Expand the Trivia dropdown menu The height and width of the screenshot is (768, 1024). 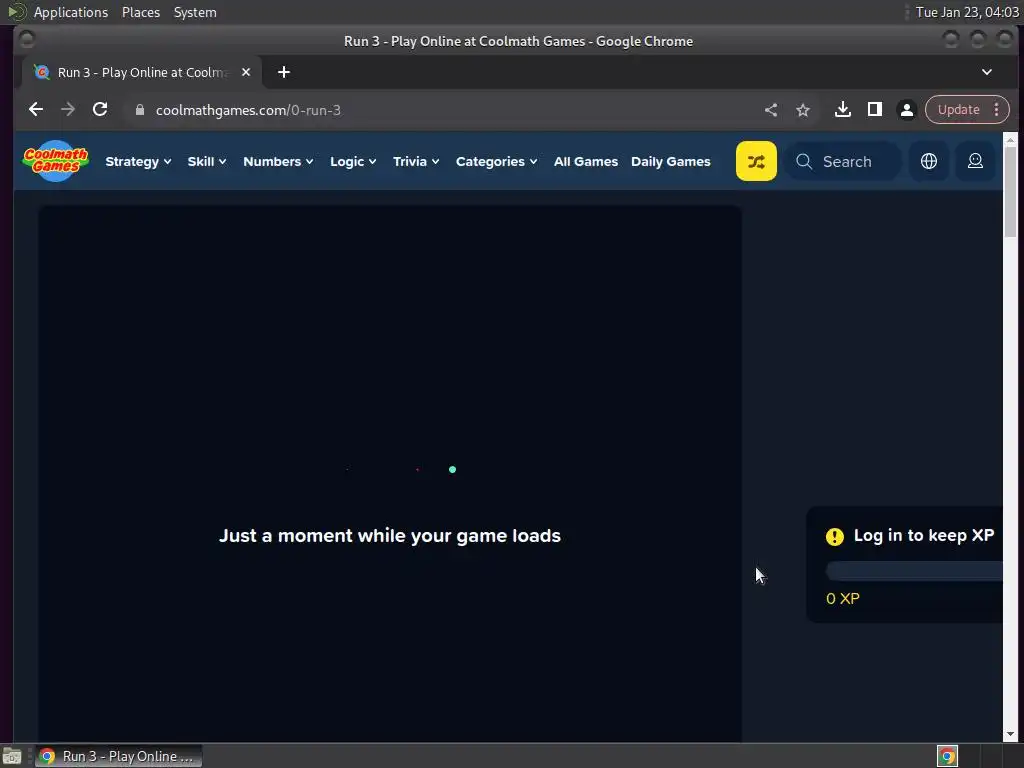click(415, 161)
